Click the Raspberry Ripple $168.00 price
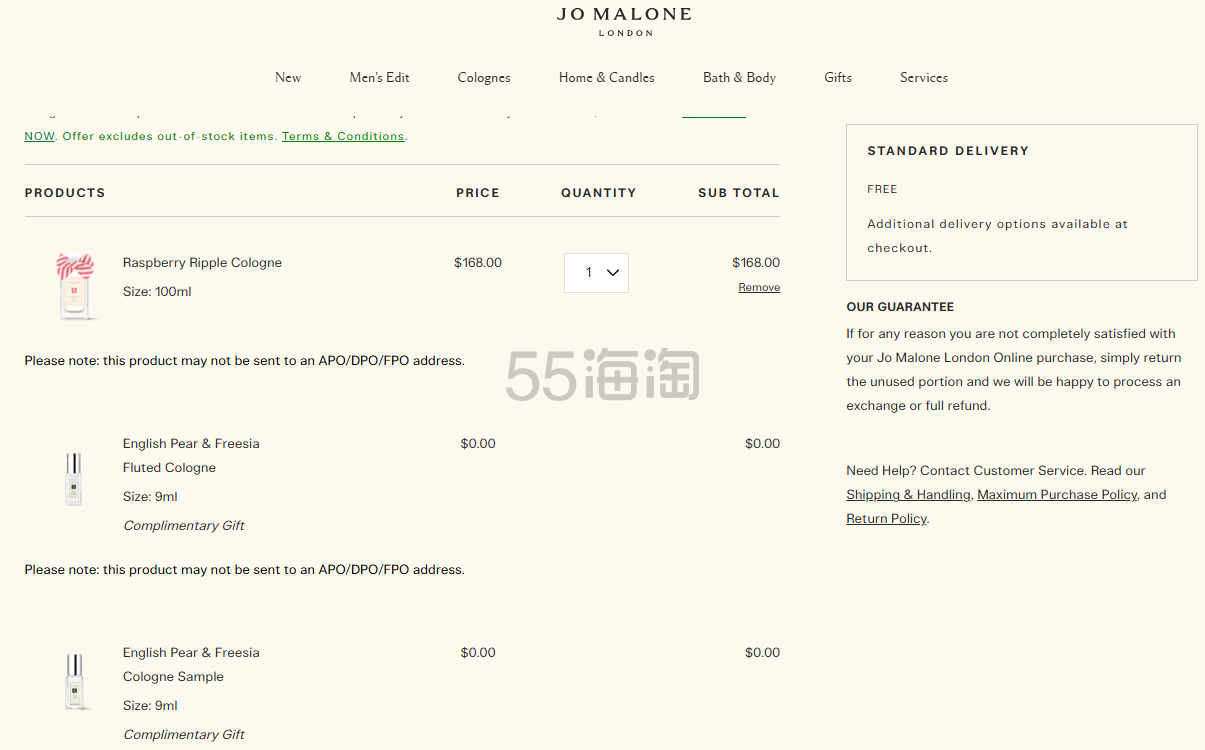The image size is (1205, 750). pyautogui.click(x=478, y=263)
